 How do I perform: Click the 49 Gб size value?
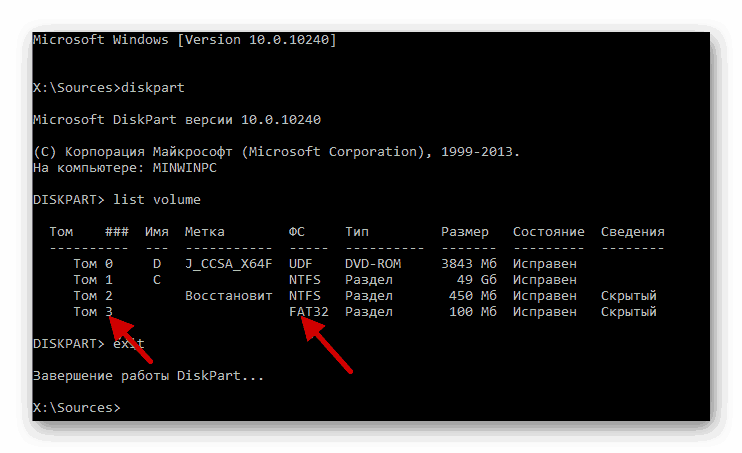pos(473,280)
